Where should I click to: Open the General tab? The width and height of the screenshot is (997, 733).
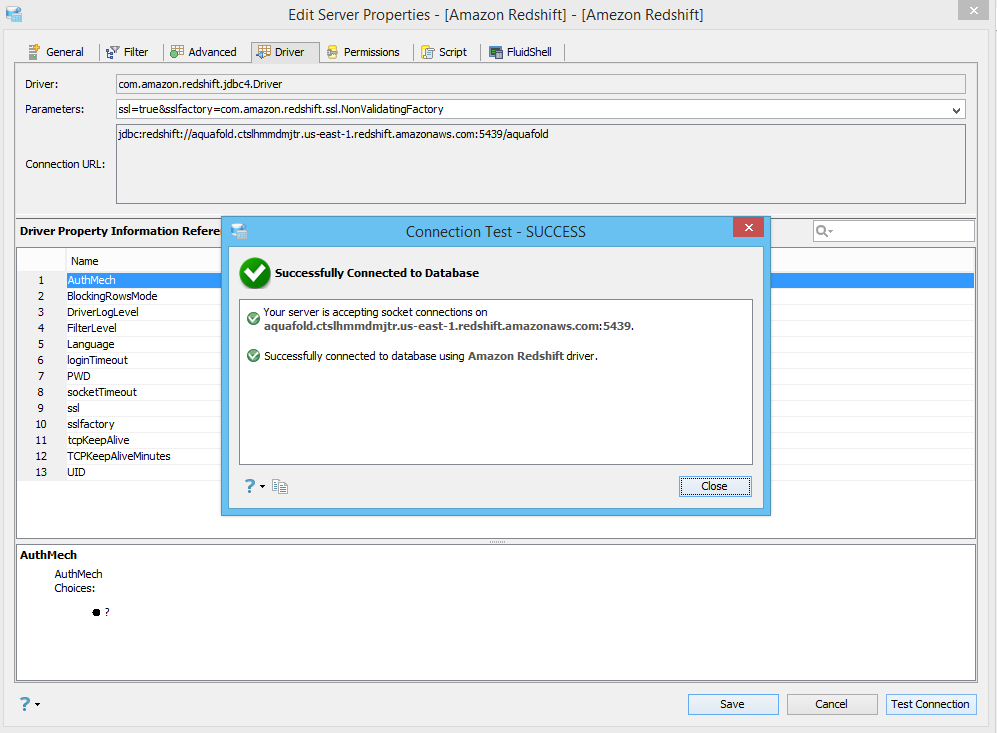56,52
